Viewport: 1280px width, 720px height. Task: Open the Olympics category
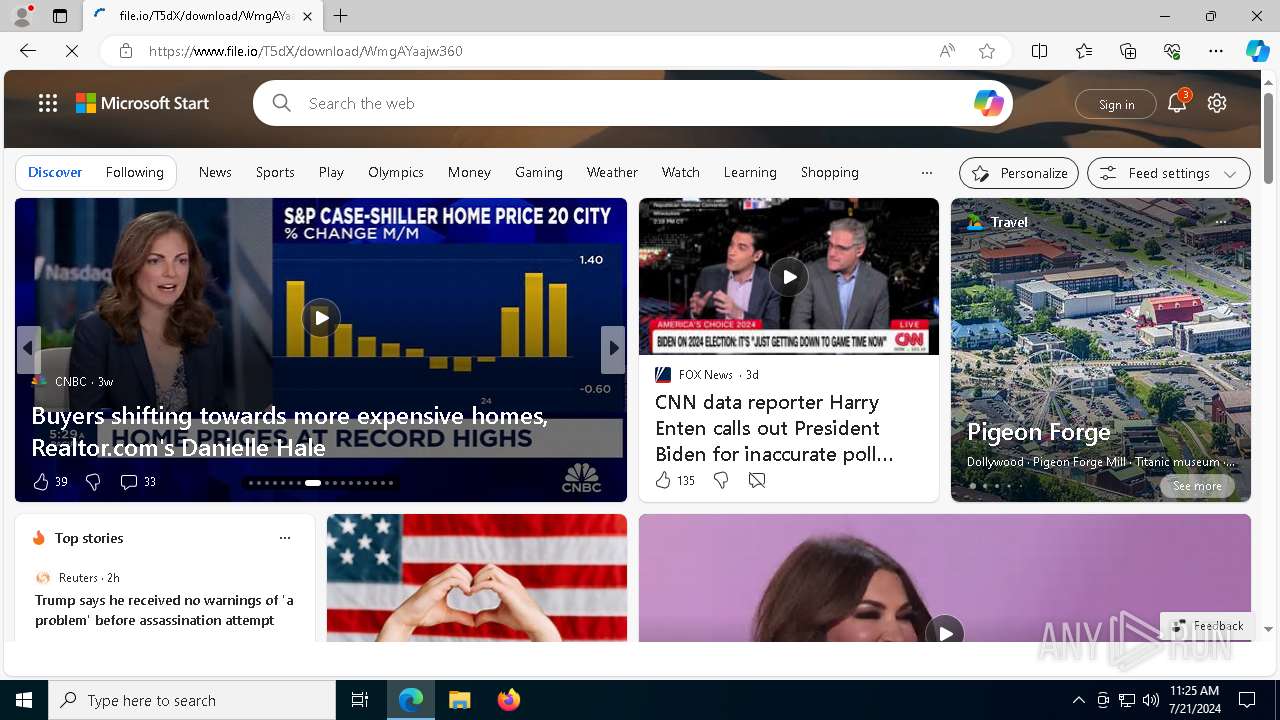[x=396, y=172]
